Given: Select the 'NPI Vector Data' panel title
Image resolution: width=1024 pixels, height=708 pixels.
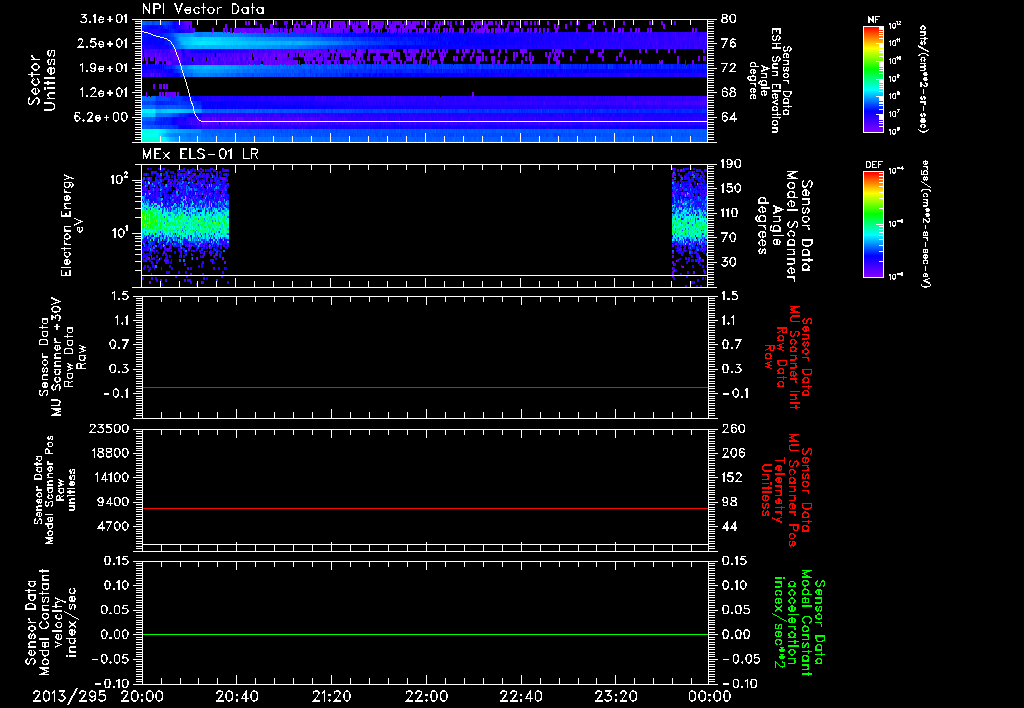Looking at the screenshot, I should pos(203,9).
